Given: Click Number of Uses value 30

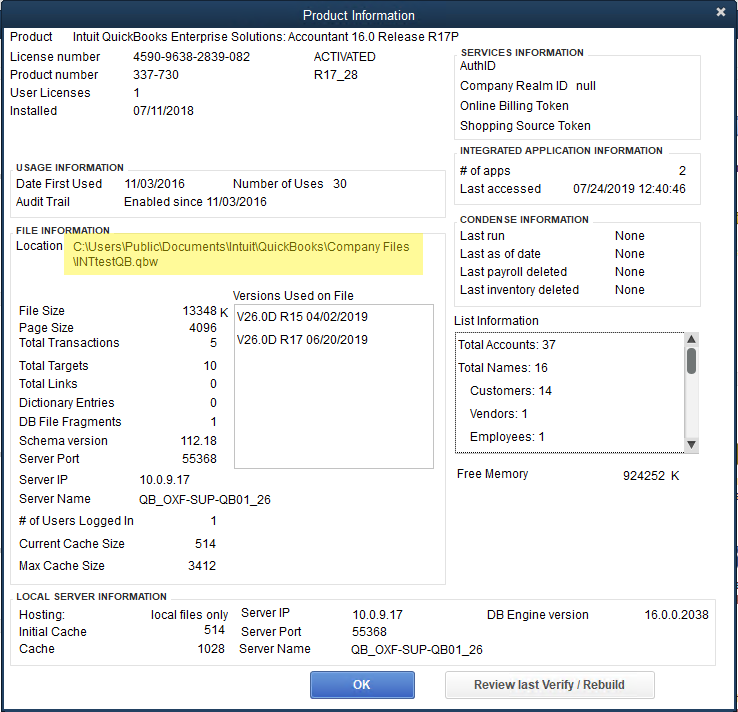Looking at the screenshot, I should [340, 184].
